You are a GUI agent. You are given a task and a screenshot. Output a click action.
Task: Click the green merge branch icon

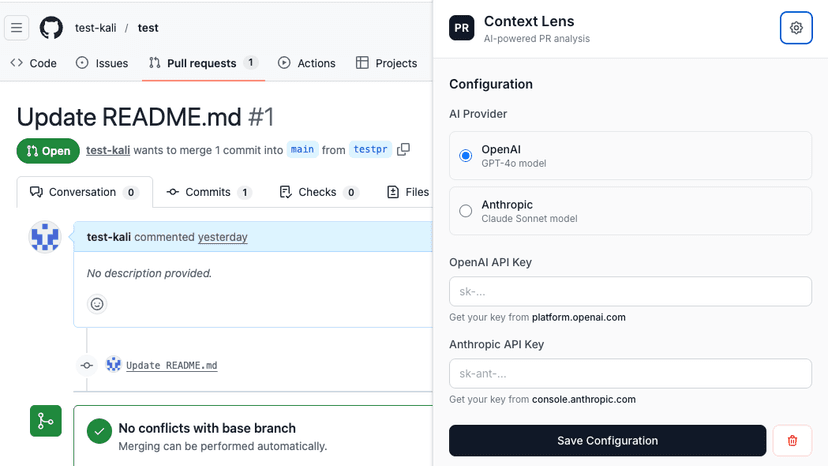click(46, 421)
